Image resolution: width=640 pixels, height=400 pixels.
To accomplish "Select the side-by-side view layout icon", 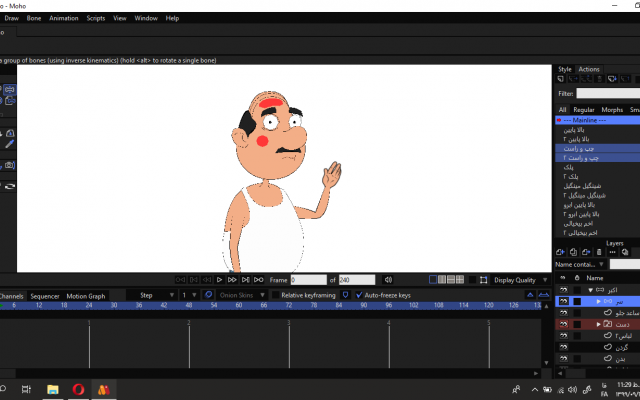I will (x=442, y=280).
